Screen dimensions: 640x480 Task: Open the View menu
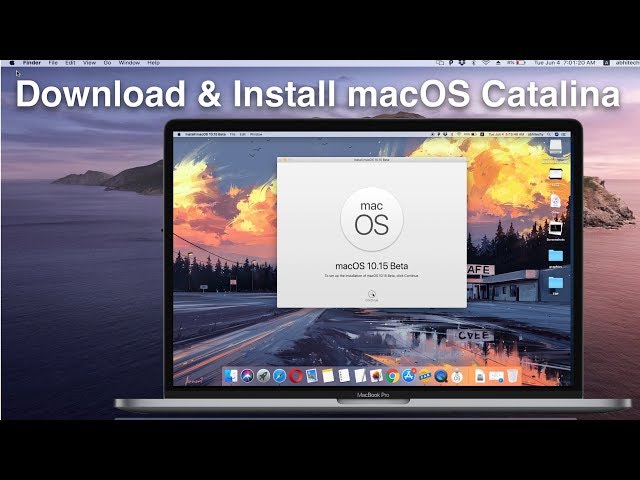pyautogui.click(x=89, y=63)
